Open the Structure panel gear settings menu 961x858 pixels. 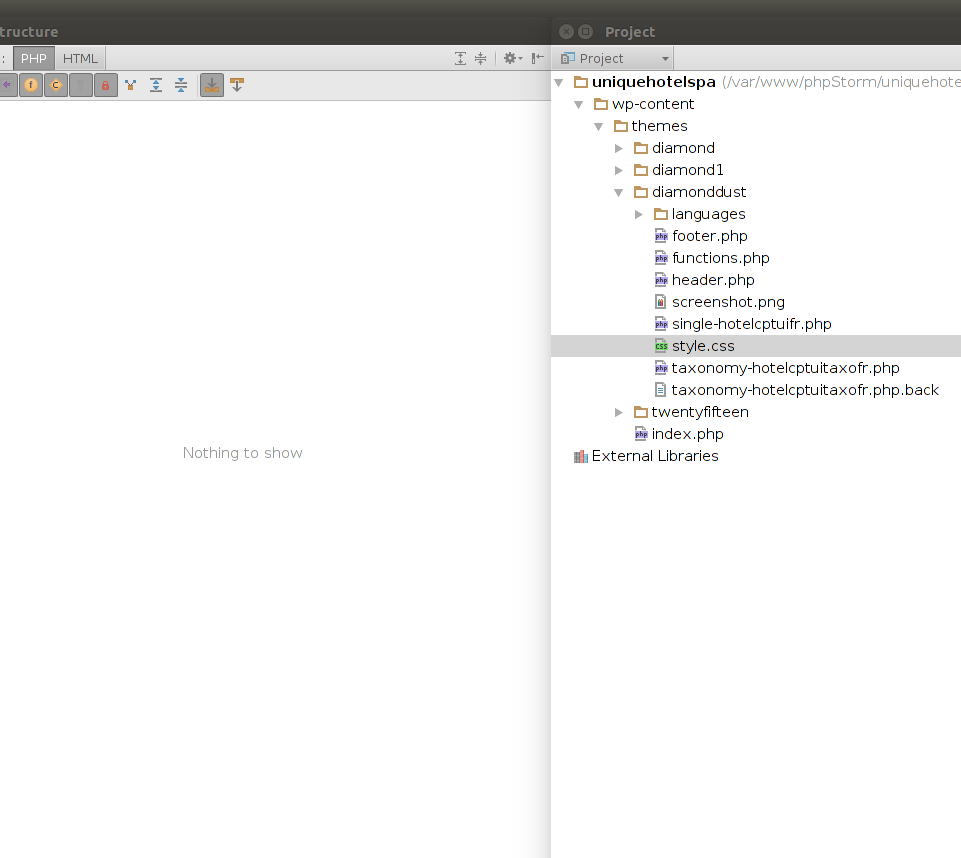tap(512, 58)
